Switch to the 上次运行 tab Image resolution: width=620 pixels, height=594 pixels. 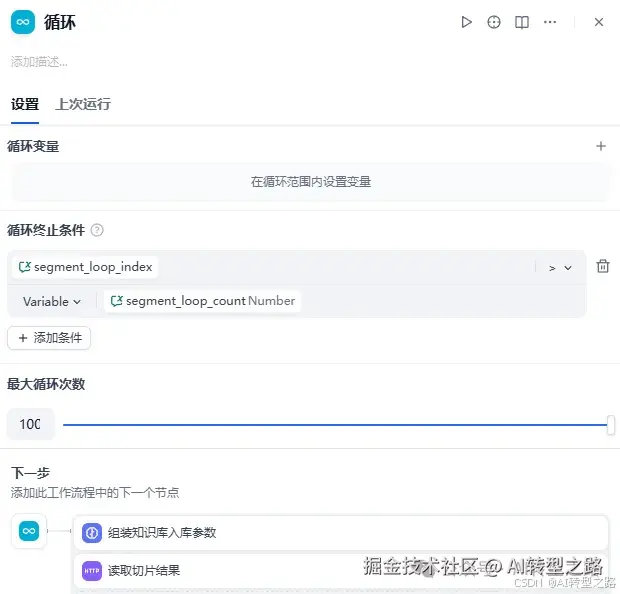click(83, 104)
